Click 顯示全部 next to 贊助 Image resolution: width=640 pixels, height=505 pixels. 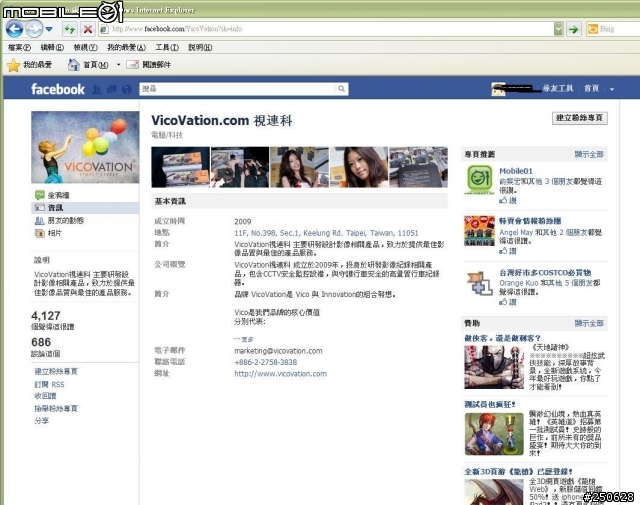click(x=589, y=323)
